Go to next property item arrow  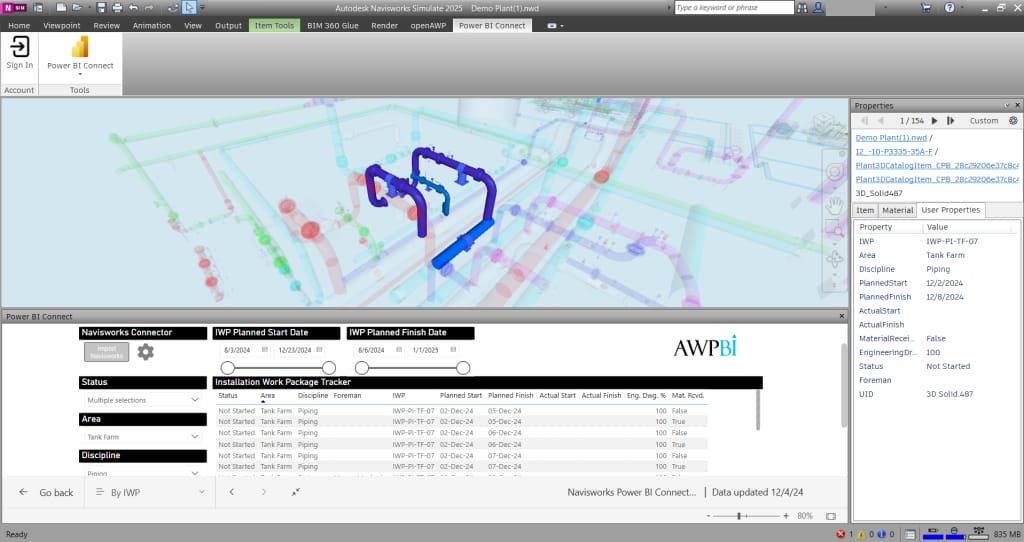pyautogui.click(x=935, y=121)
